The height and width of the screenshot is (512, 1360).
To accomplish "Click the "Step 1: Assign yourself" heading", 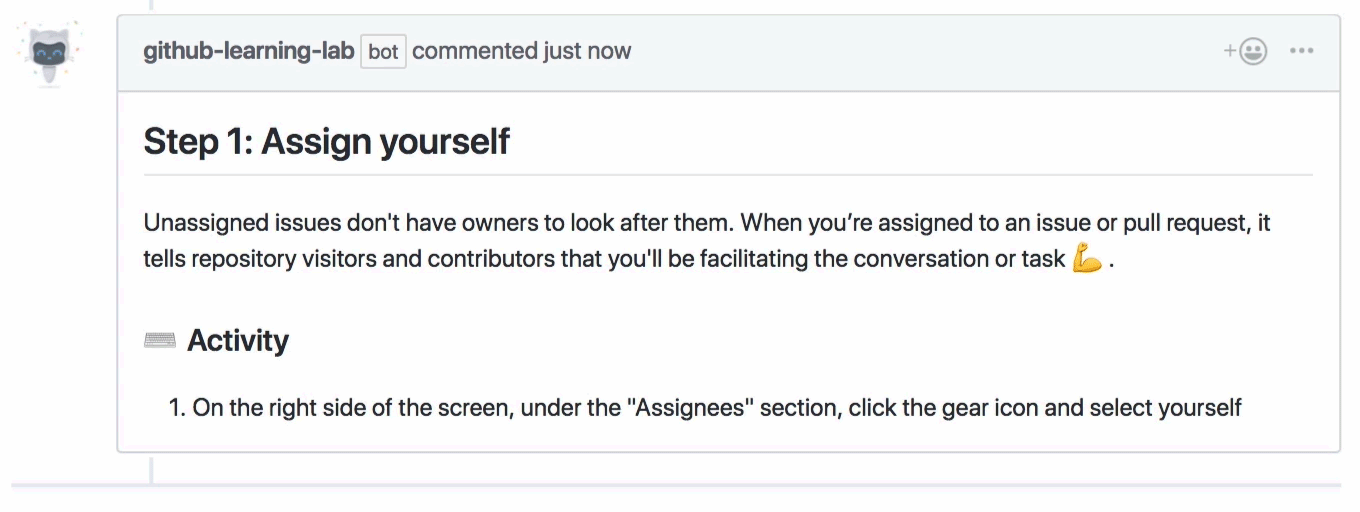I will (x=326, y=141).
